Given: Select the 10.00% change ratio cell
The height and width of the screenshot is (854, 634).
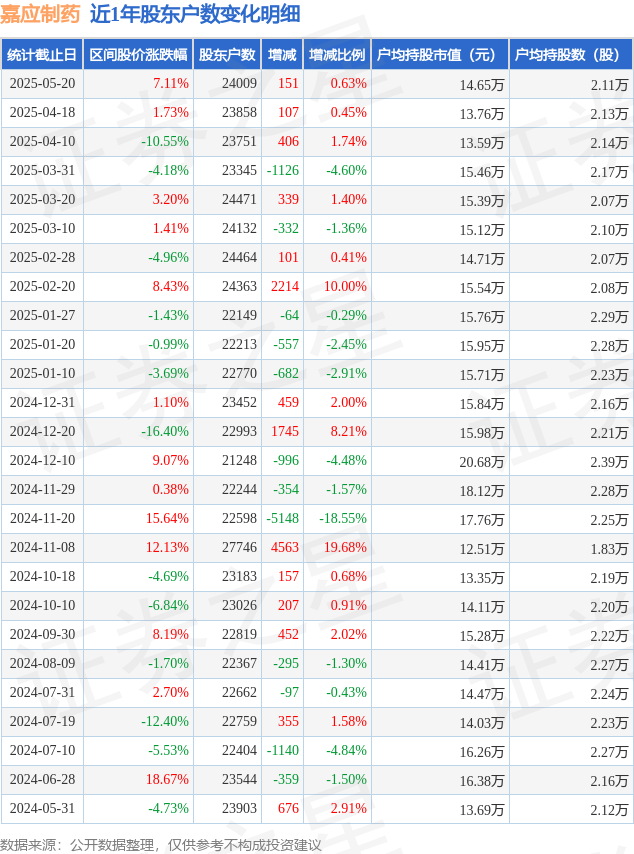Looking at the screenshot, I should click(x=345, y=286).
